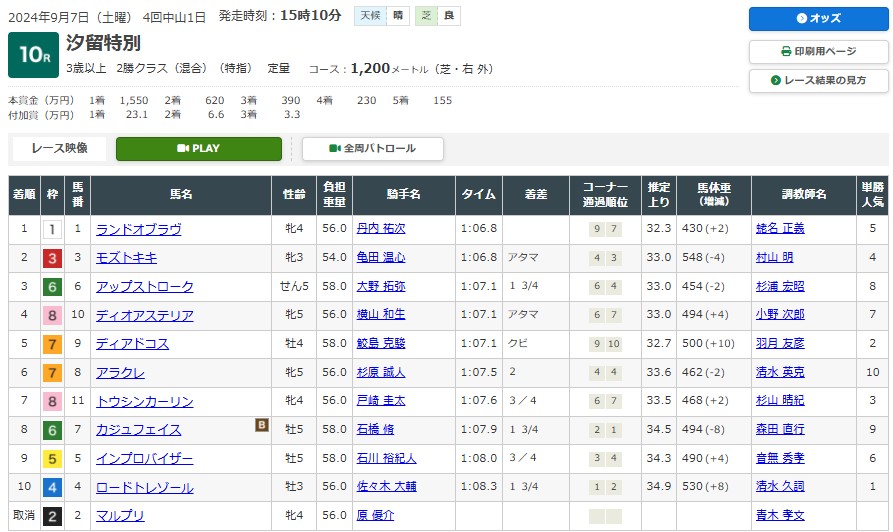The height and width of the screenshot is (532, 893).
Task: Open the オッズ odds page
Action: [x=818, y=19]
